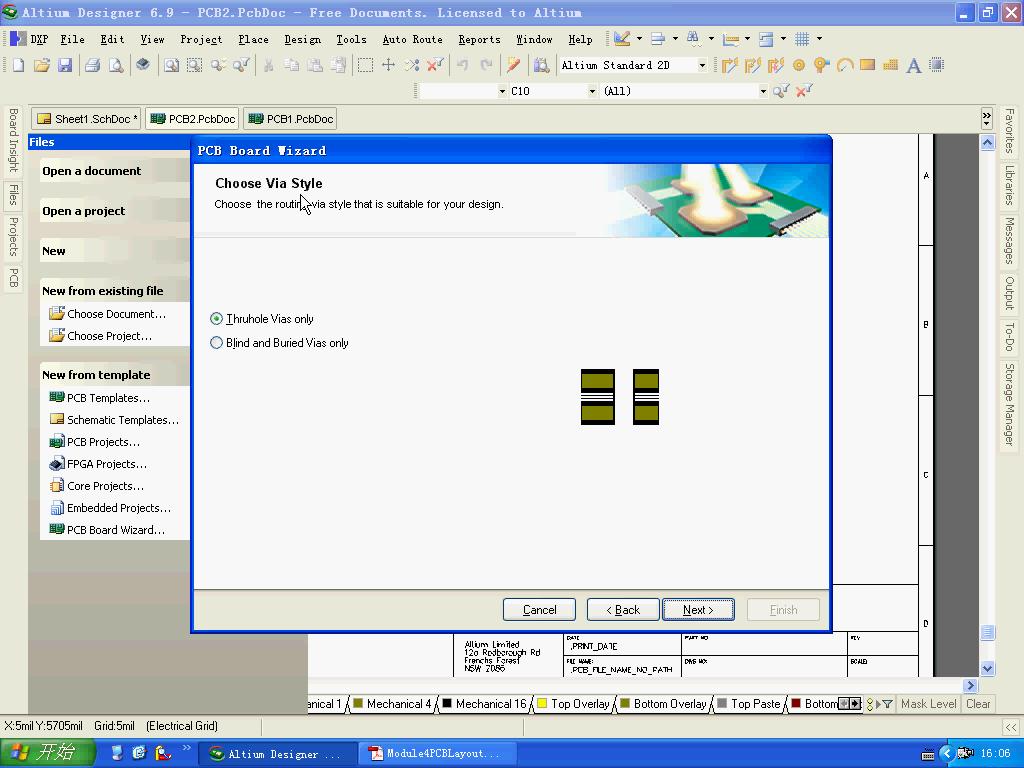Expand the Alignment tools dropdown arrow
Image resolution: width=1024 pixels, height=768 pixels.
coord(675,39)
